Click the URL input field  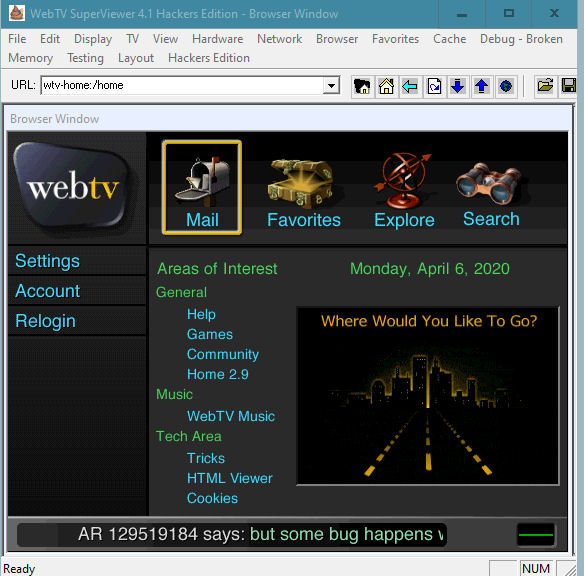tap(182, 85)
